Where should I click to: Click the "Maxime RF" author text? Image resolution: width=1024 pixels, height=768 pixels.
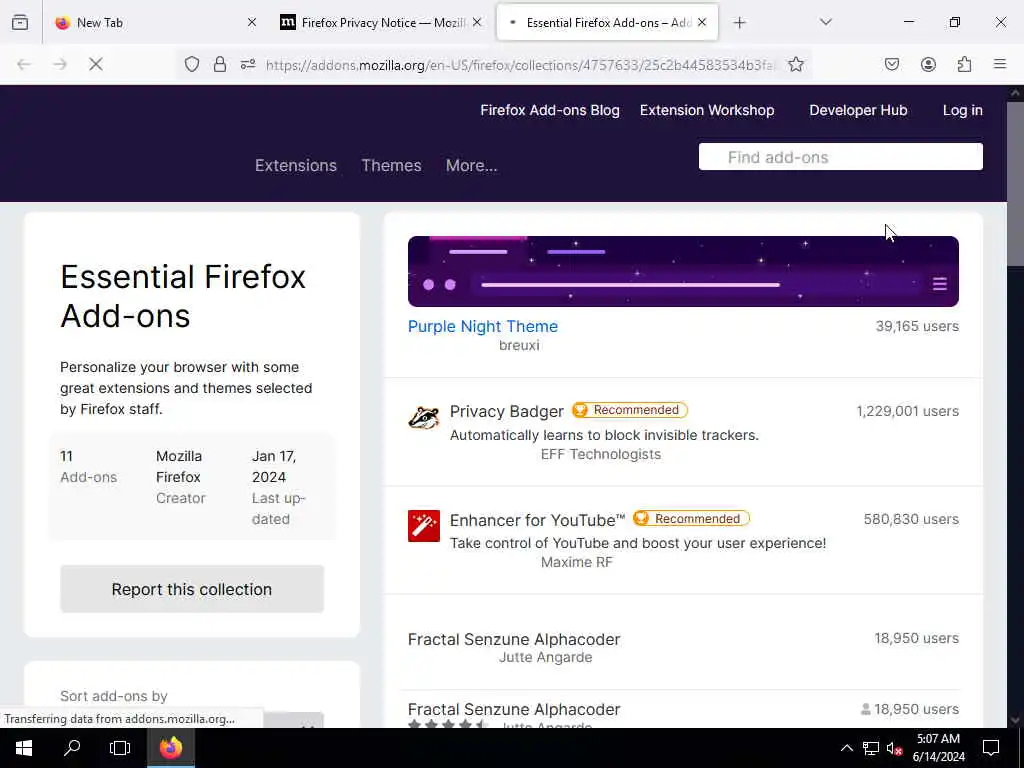(x=577, y=562)
